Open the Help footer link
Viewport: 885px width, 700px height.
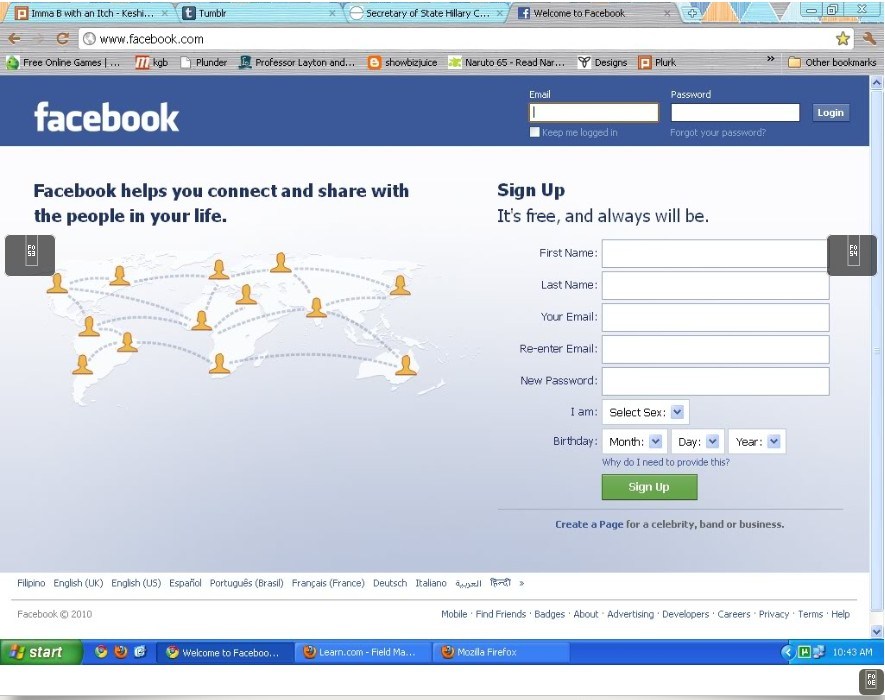pyautogui.click(x=840, y=614)
